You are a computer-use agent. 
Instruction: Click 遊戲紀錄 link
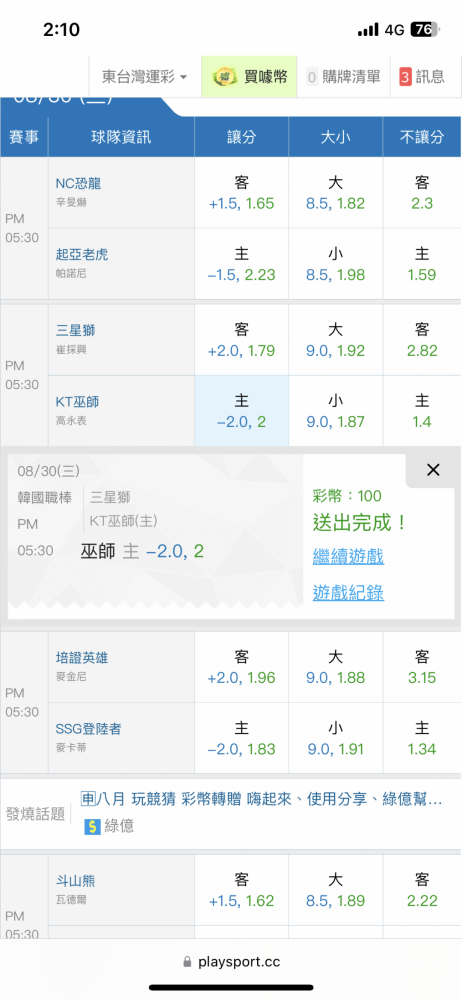tap(348, 593)
